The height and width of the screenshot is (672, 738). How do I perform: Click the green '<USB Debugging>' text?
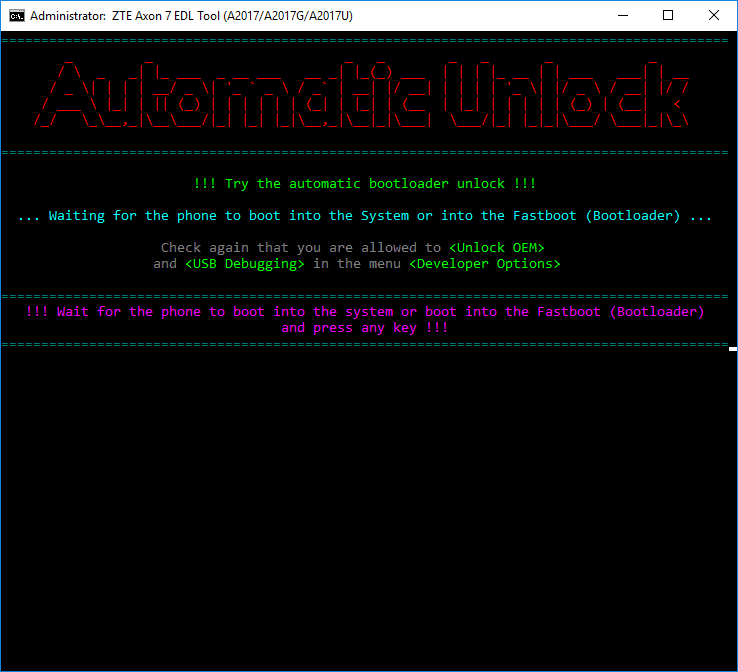245,264
